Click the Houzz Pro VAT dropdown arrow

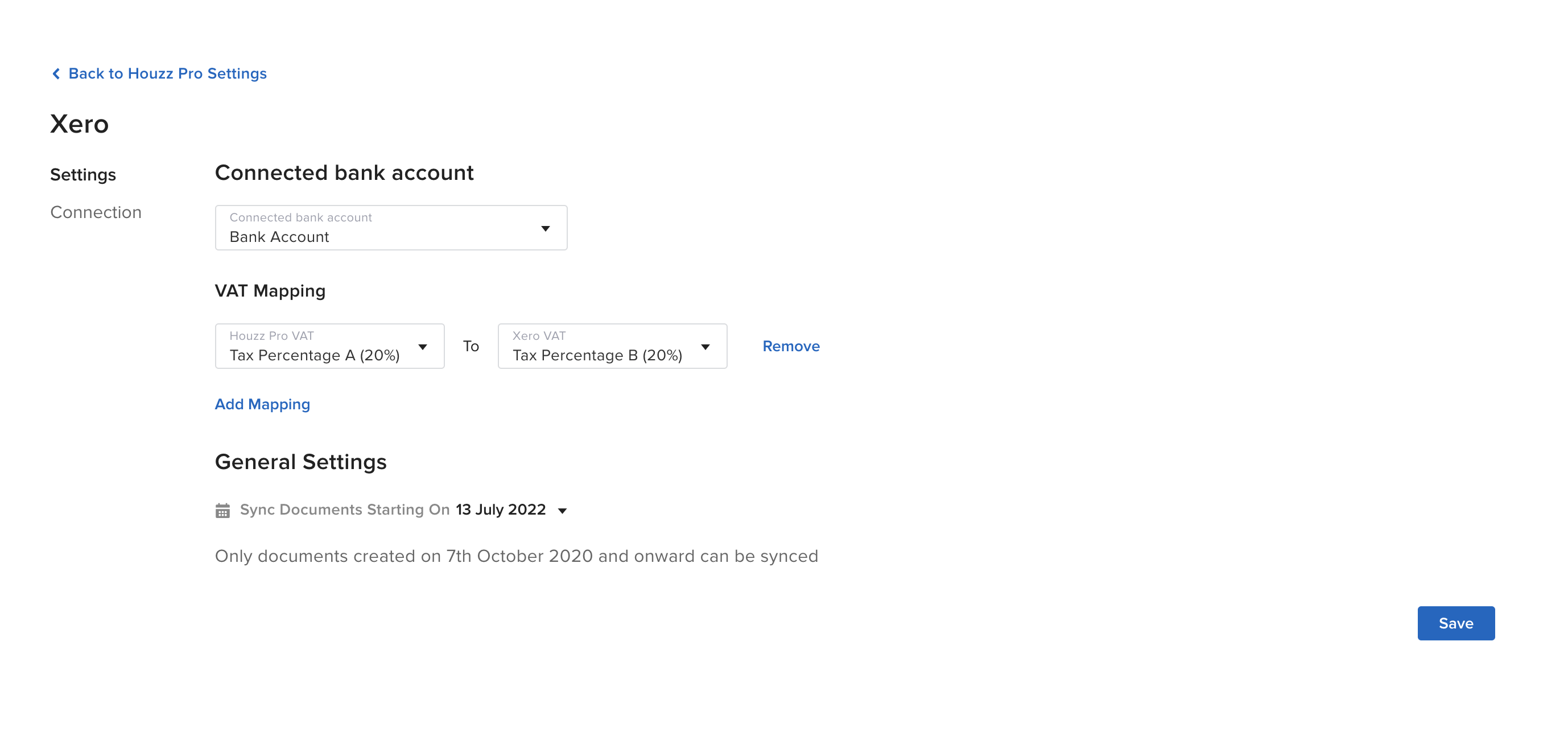click(423, 346)
